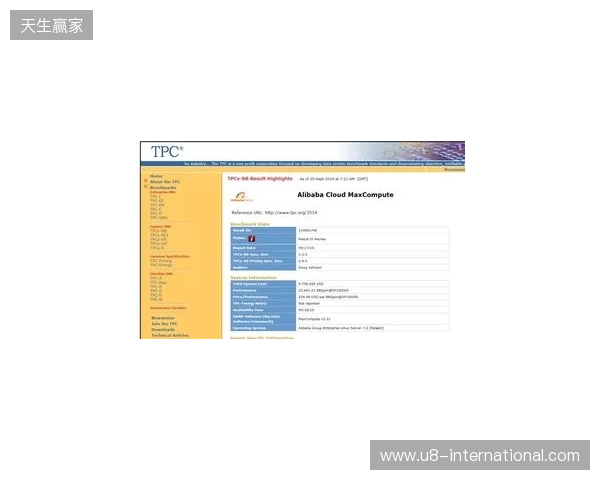This screenshot has width=600, height=480.
Task: Click the Performance BBQpm value
Action: click(323, 291)
